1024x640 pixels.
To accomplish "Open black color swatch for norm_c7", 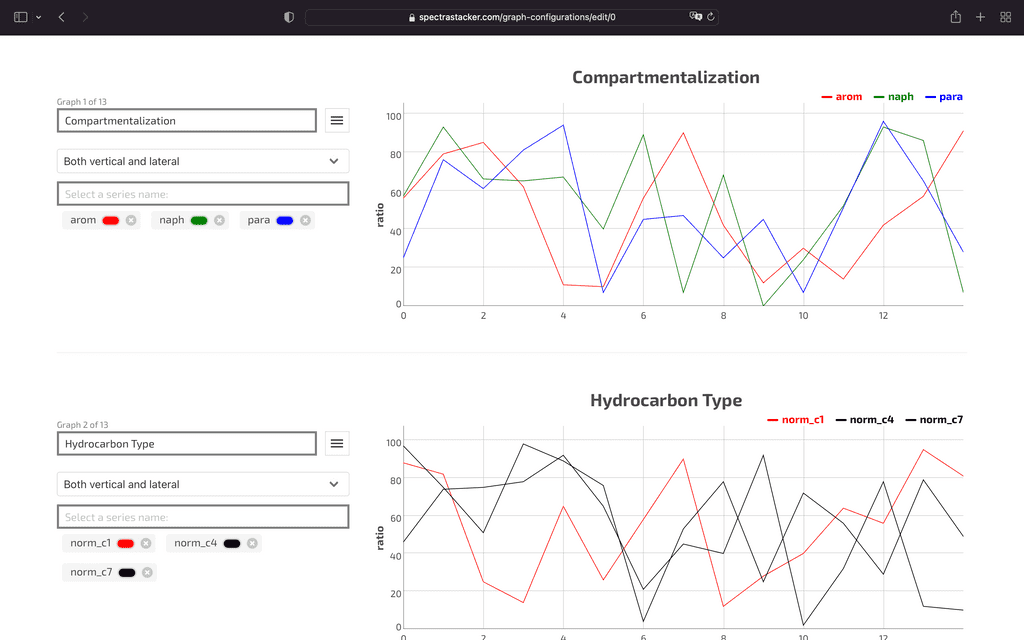I will (127, 573).
